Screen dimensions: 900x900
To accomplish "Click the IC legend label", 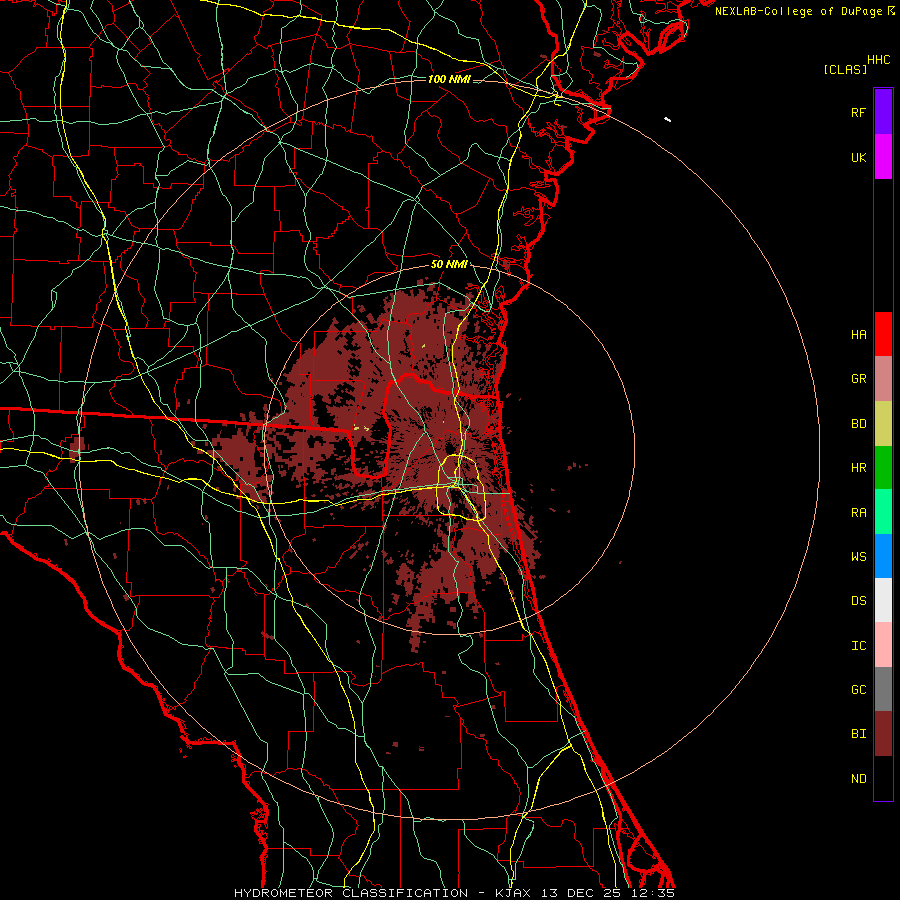I will pyautogui.click(x=859, y=646).
